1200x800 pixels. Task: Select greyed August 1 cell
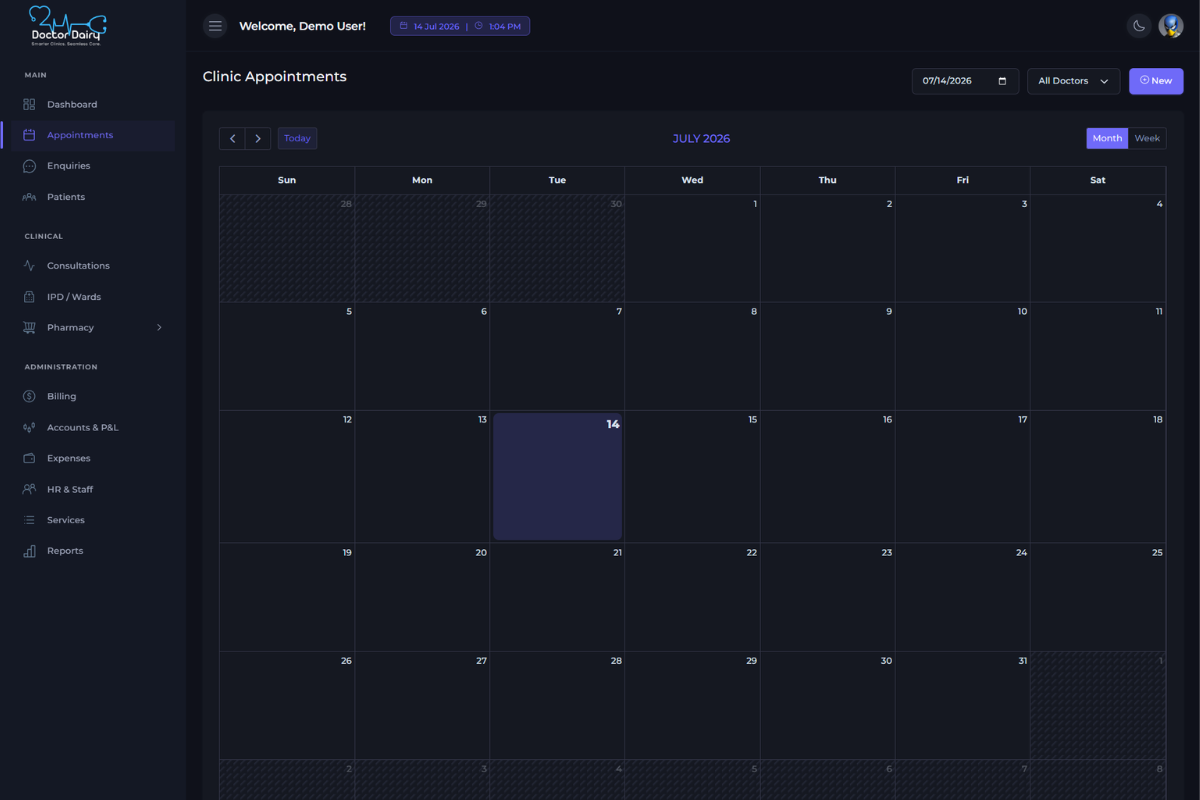1098,705
